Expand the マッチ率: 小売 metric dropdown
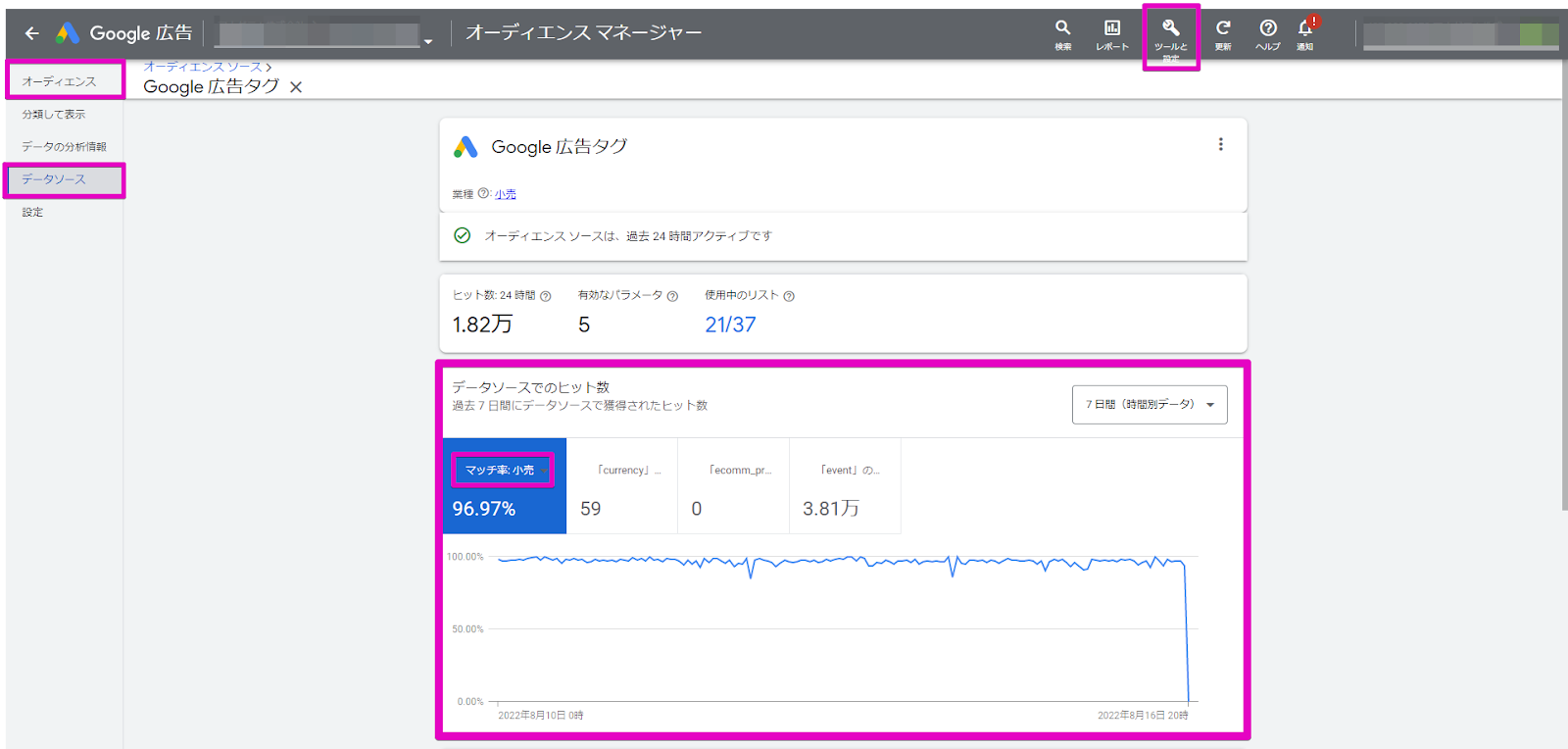 pyautogui.click(x=543, y=471)
